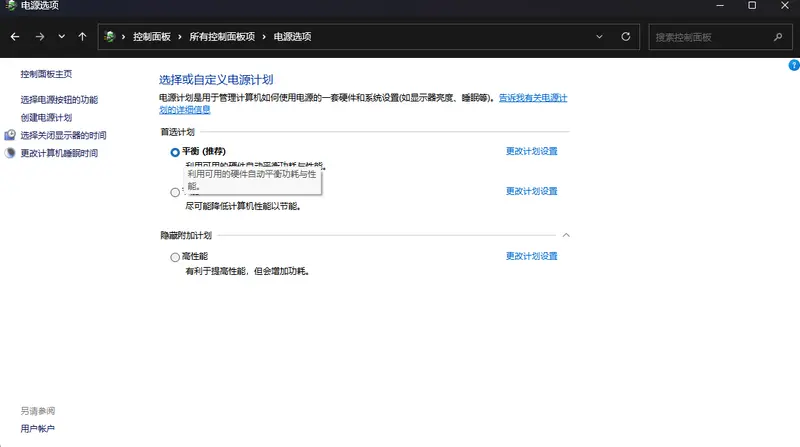Collapse the 隐藏附加计划 section chevron
800x447 pixels.
566,235
